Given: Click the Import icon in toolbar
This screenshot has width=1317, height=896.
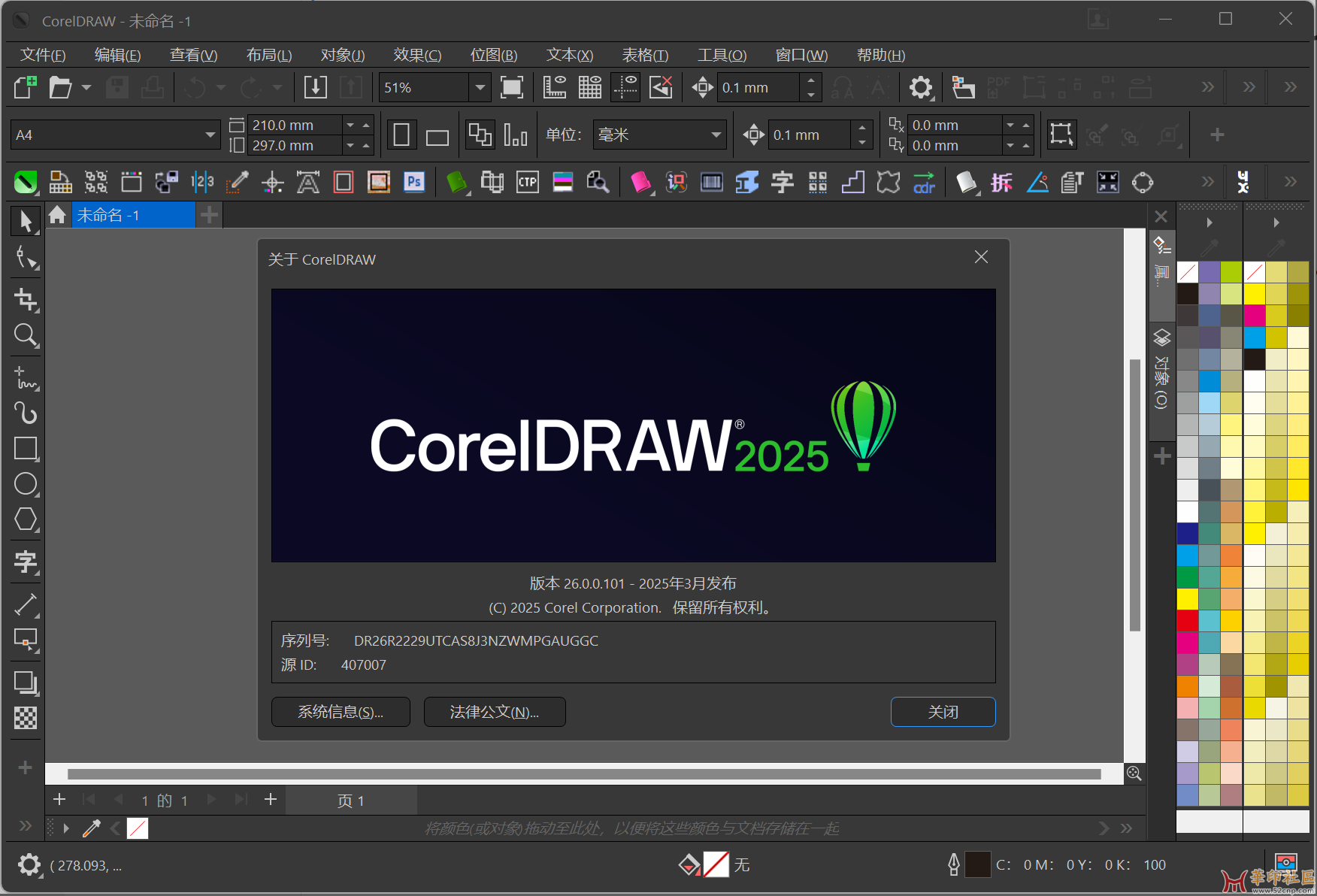Looking at the screenshot, I should coord(316,87).
